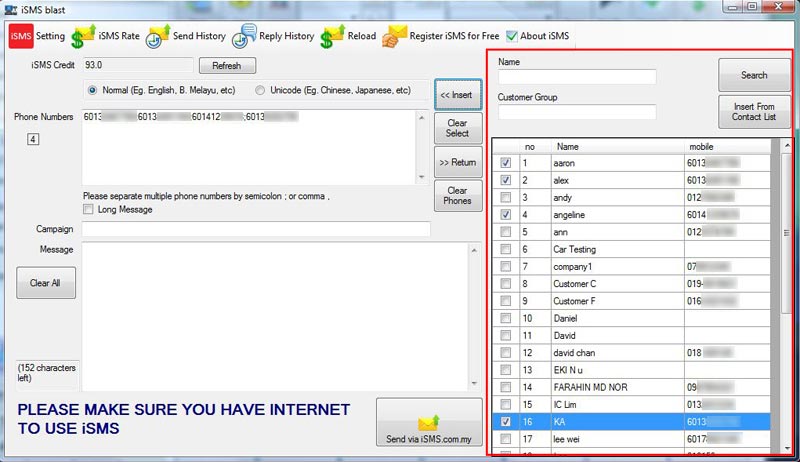This screenshot has height=462, width=800.
Task: Click the Reload toolbar label
Action: pos(362,36)
